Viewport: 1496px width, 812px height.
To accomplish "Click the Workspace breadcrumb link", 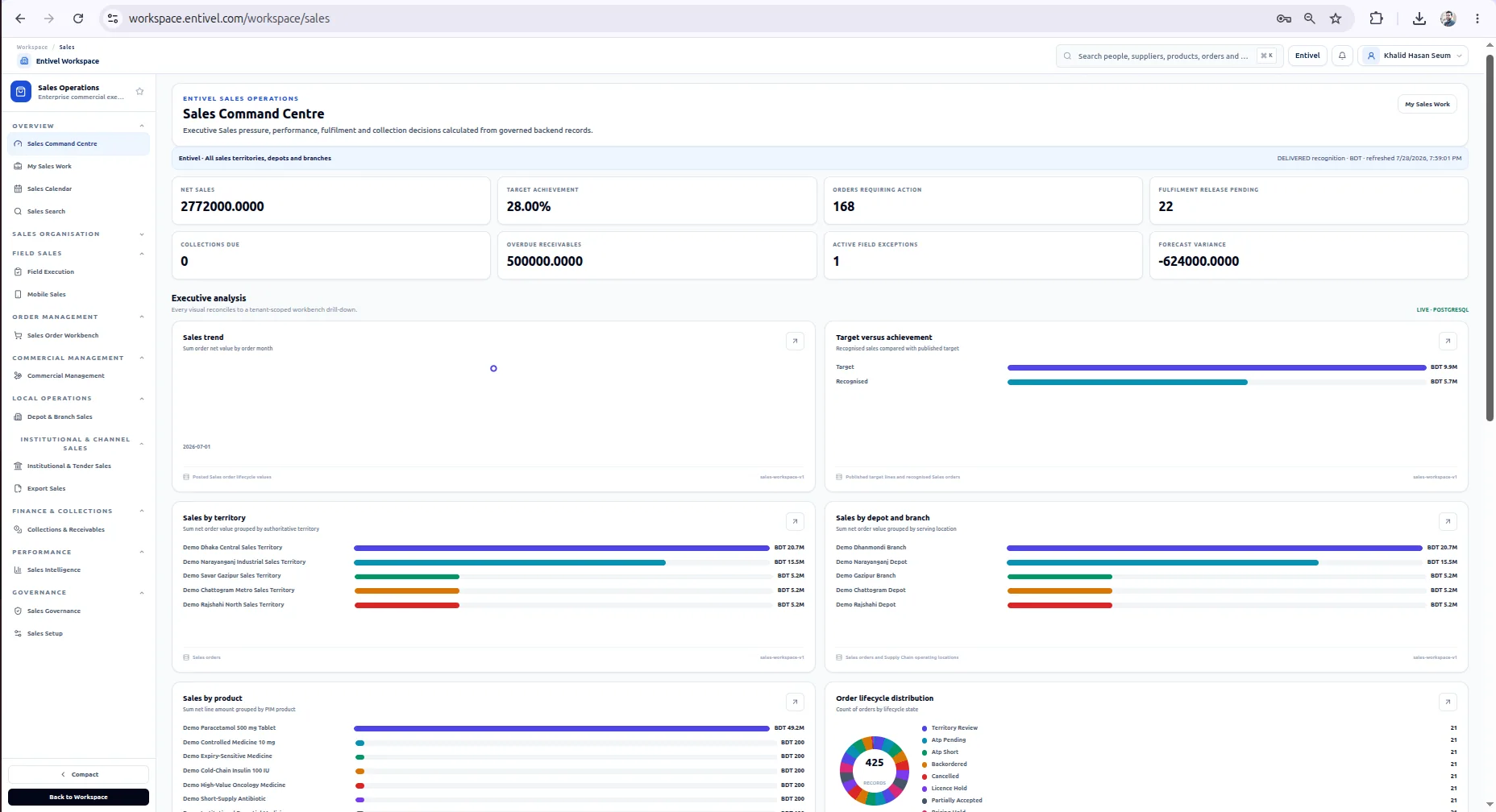I will [32, 47].
